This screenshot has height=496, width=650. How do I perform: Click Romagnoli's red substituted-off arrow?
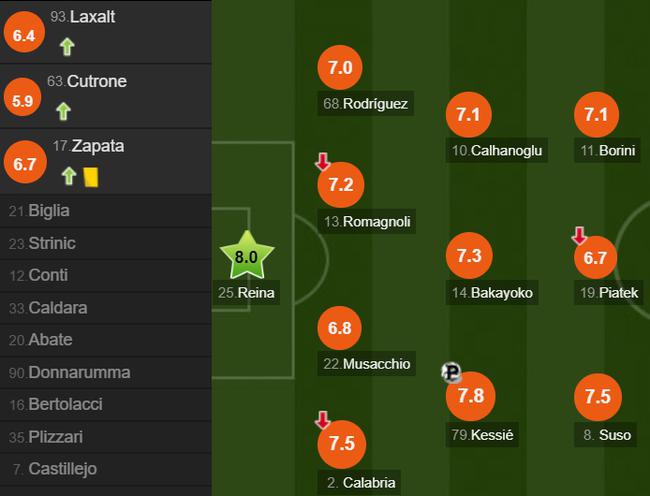click(x=322, y=162)
